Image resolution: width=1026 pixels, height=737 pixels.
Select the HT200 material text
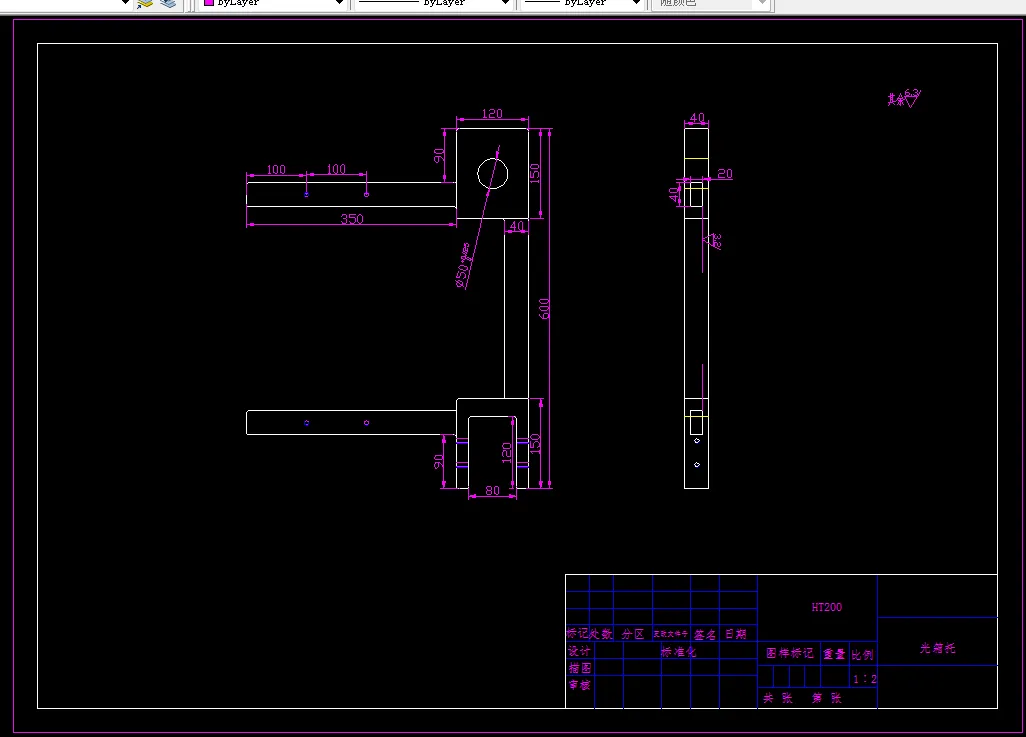(x=826, y=607)
